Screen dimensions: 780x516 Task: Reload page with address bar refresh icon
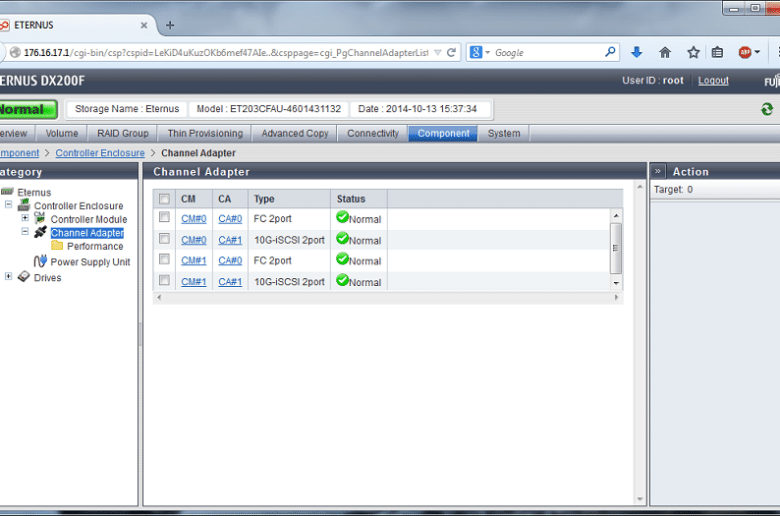click(x=451, y=52)
